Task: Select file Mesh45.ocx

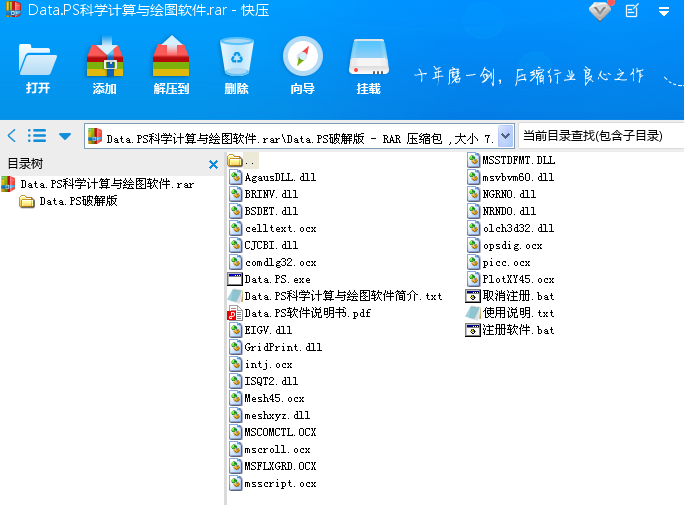Action: click(x=267, y=398)
